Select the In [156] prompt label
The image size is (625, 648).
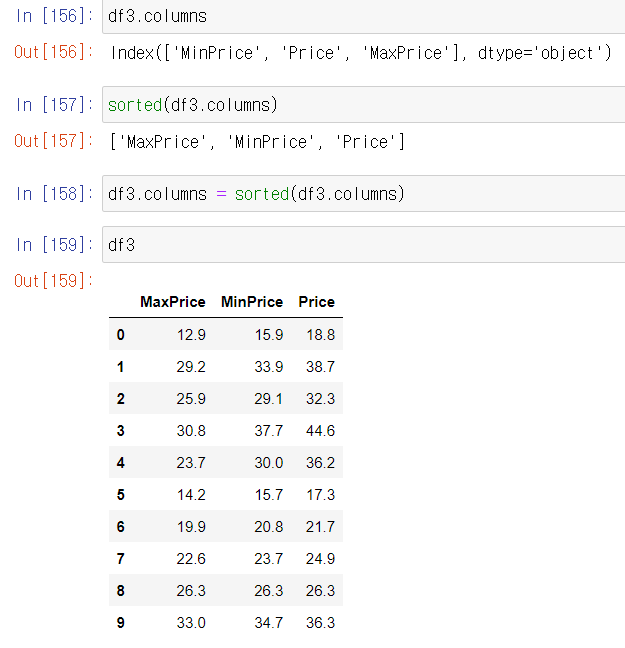(54, 17)
